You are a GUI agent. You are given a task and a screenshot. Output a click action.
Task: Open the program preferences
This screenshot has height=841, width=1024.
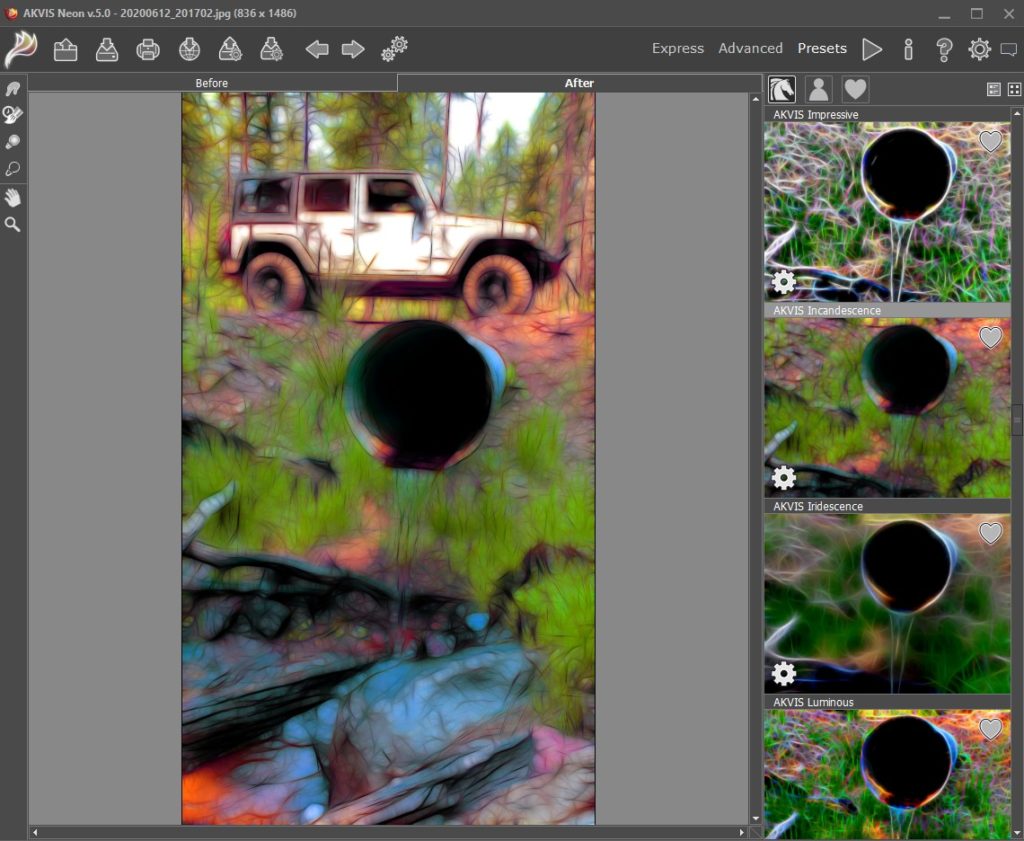(x=977, y=48)
